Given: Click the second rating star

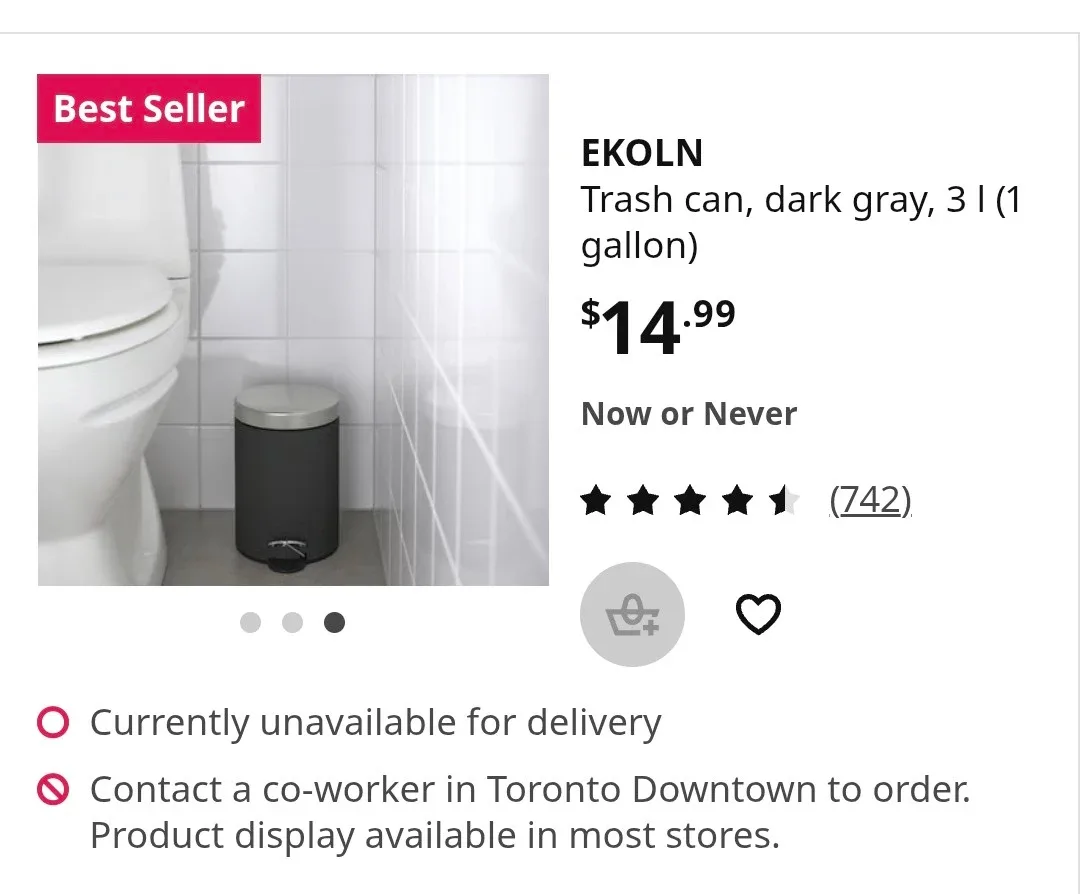Looking at the screenshot, I should click(x=643, y=498).
